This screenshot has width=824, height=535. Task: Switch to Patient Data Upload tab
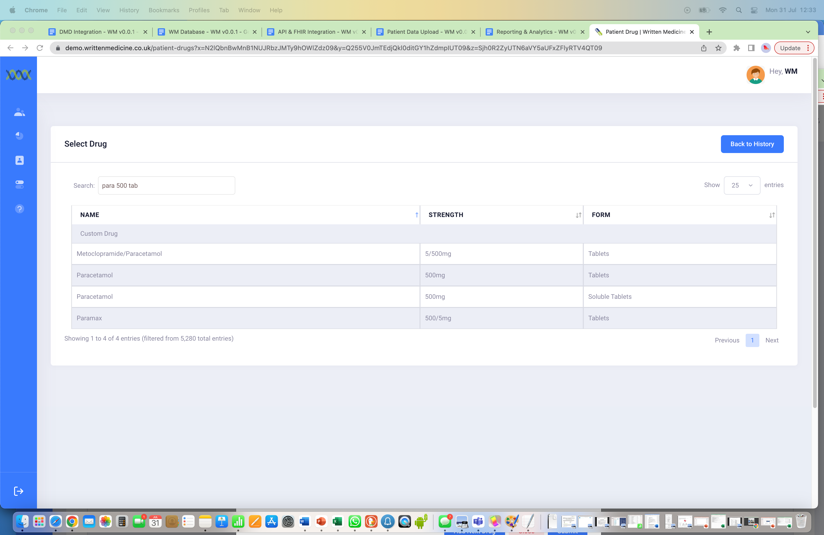tap(426, 32)
